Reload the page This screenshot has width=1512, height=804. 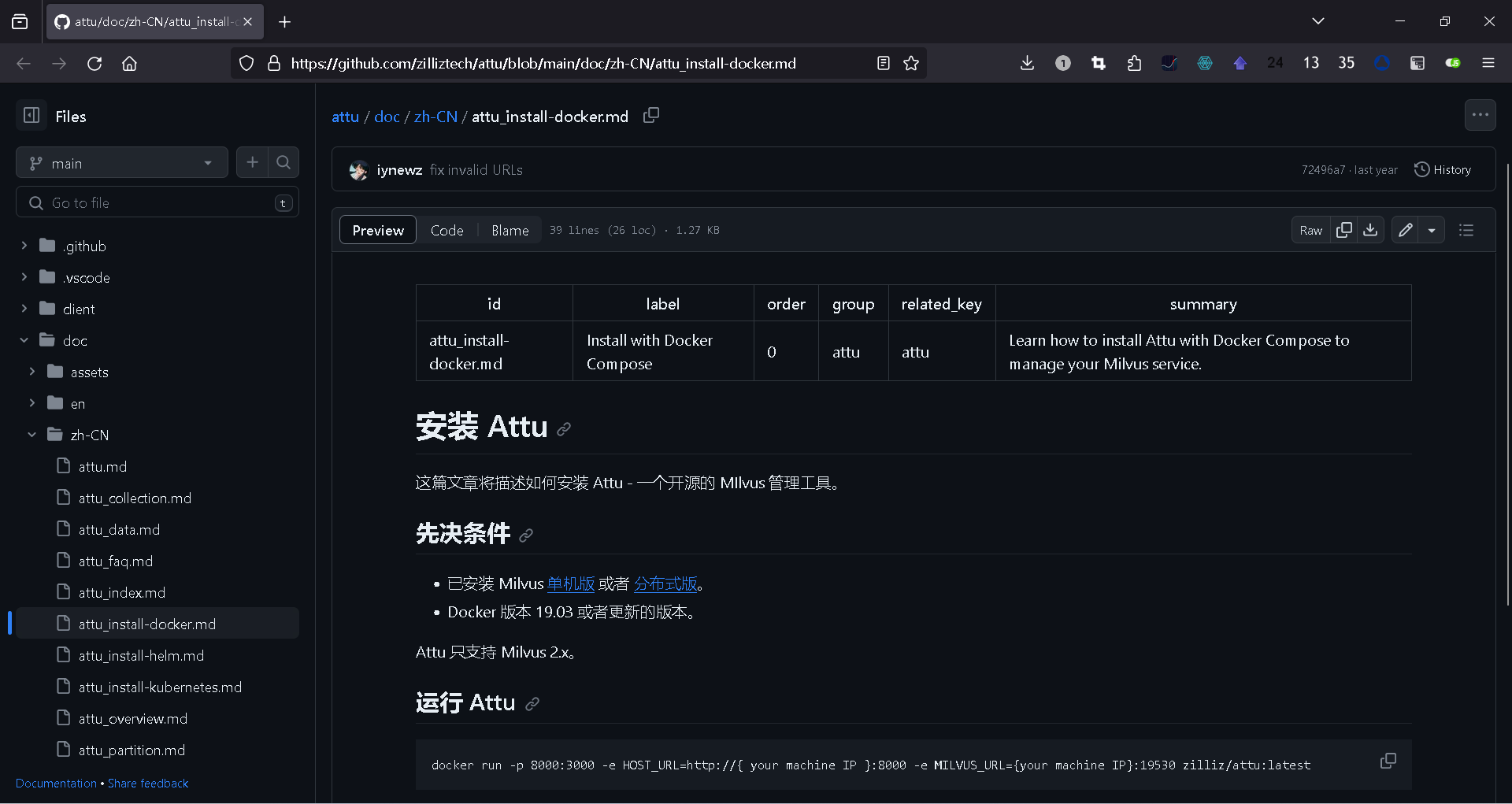[94, 63]
